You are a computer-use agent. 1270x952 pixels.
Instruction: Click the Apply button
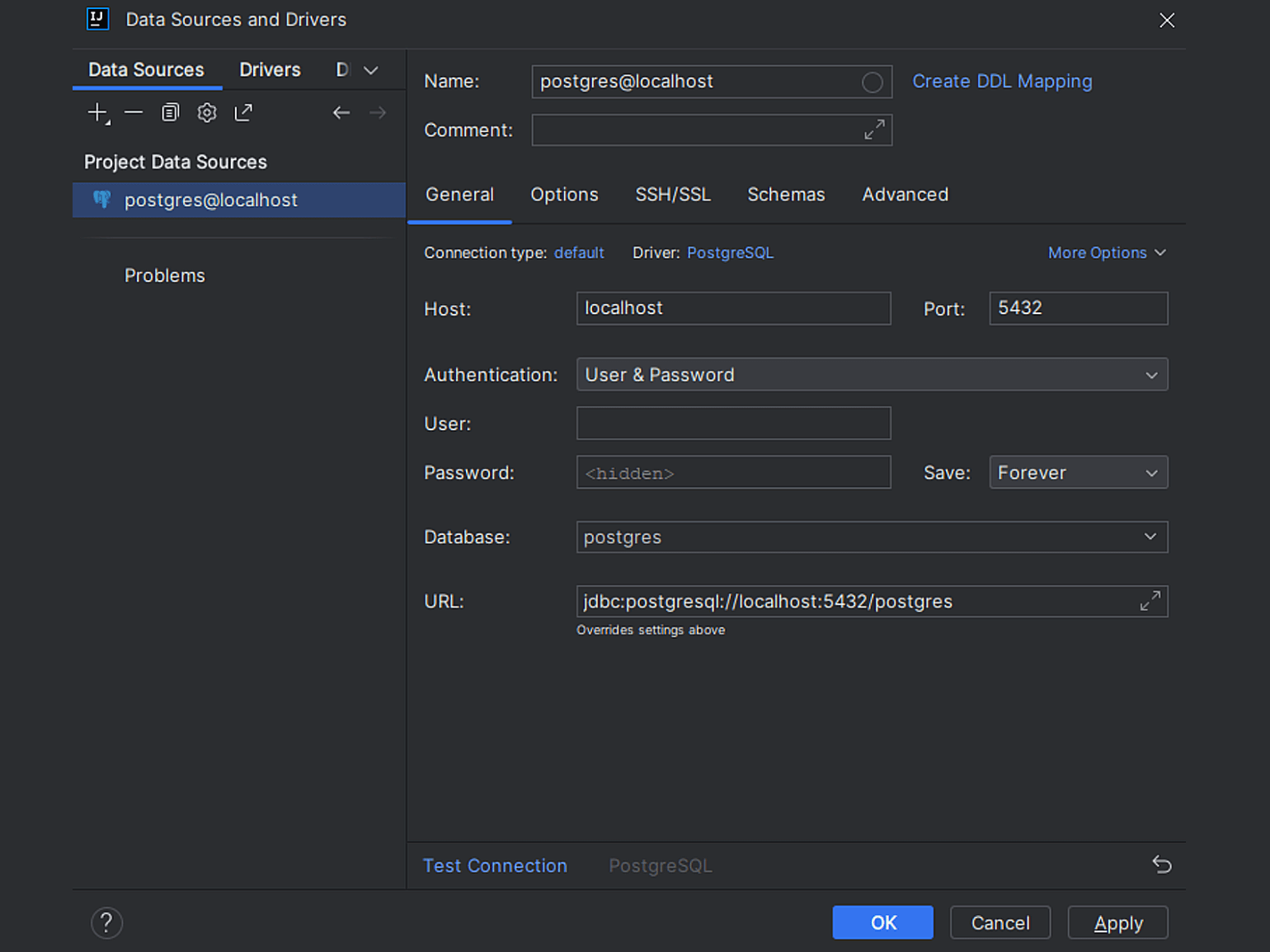pos(1117,922)
